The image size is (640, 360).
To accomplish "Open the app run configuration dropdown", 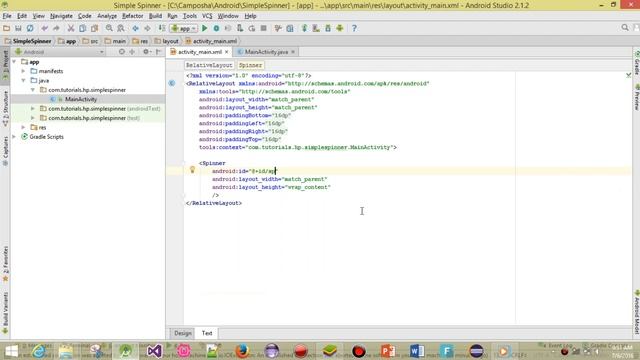I will click(184, 28).
